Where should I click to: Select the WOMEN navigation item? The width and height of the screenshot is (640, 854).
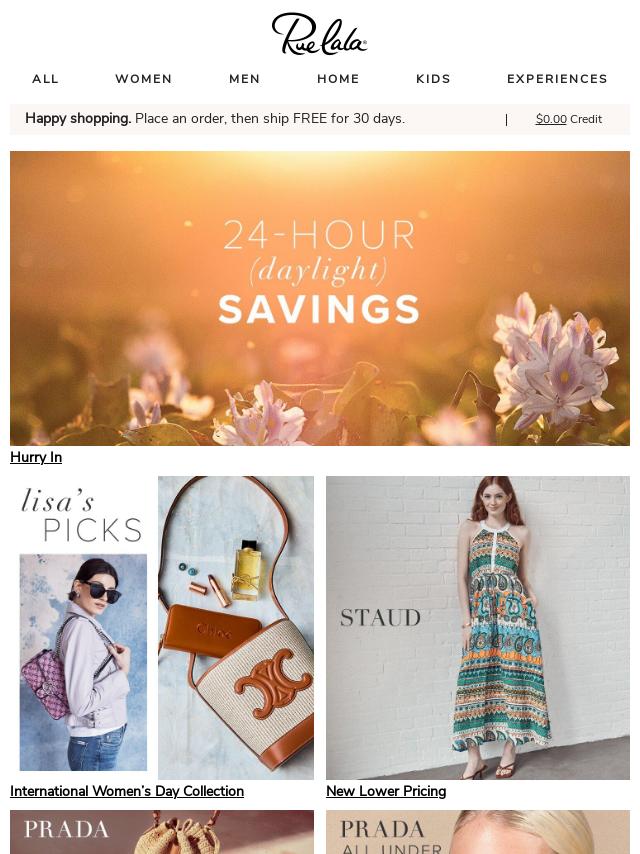[144, 79]
